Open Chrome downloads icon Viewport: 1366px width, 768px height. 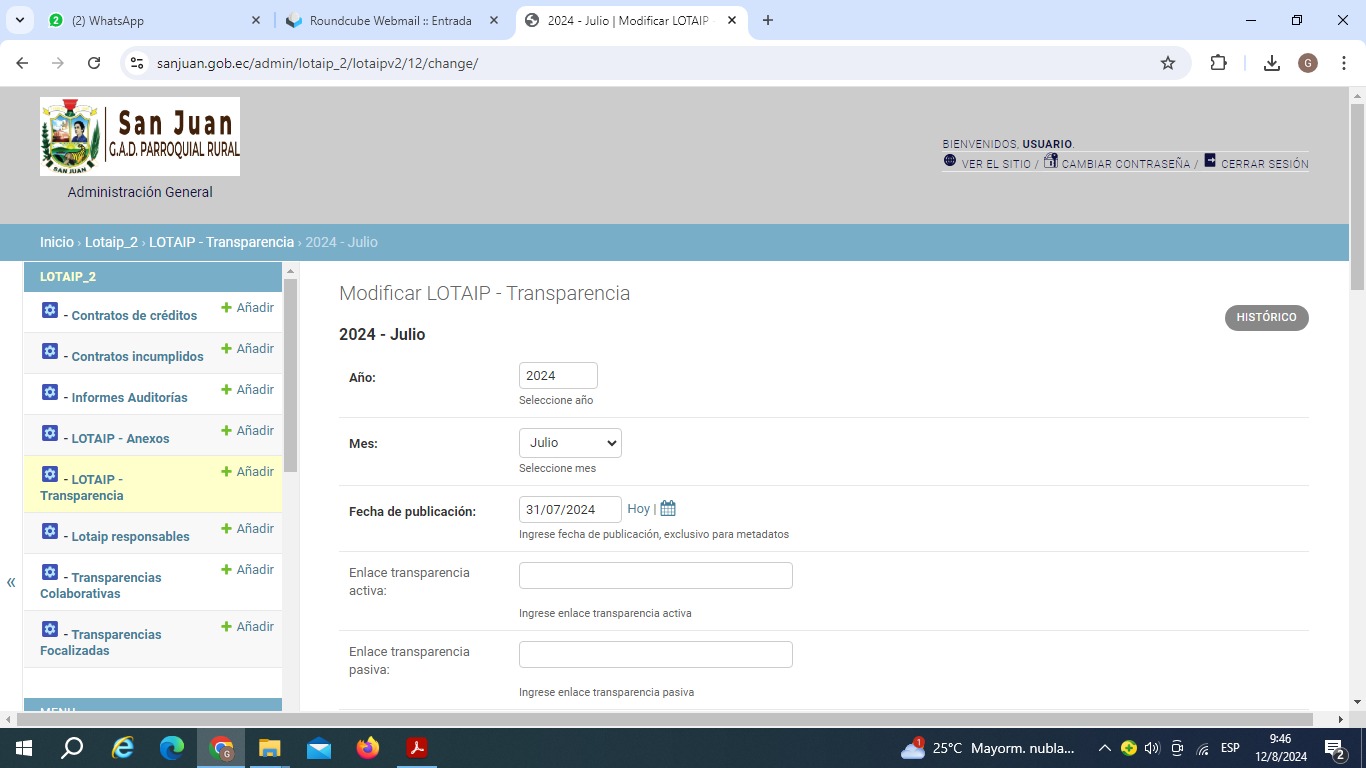1272,63
